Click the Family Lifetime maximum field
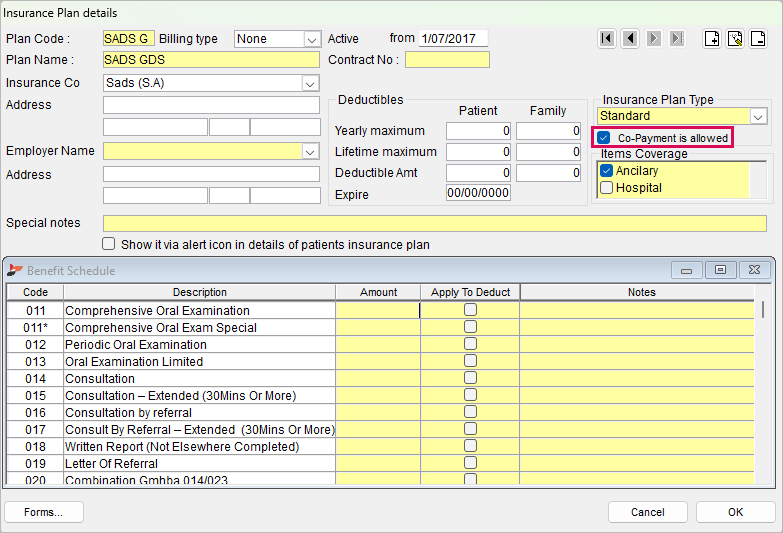This screenshot has width=783, height=533. [548, 152]
